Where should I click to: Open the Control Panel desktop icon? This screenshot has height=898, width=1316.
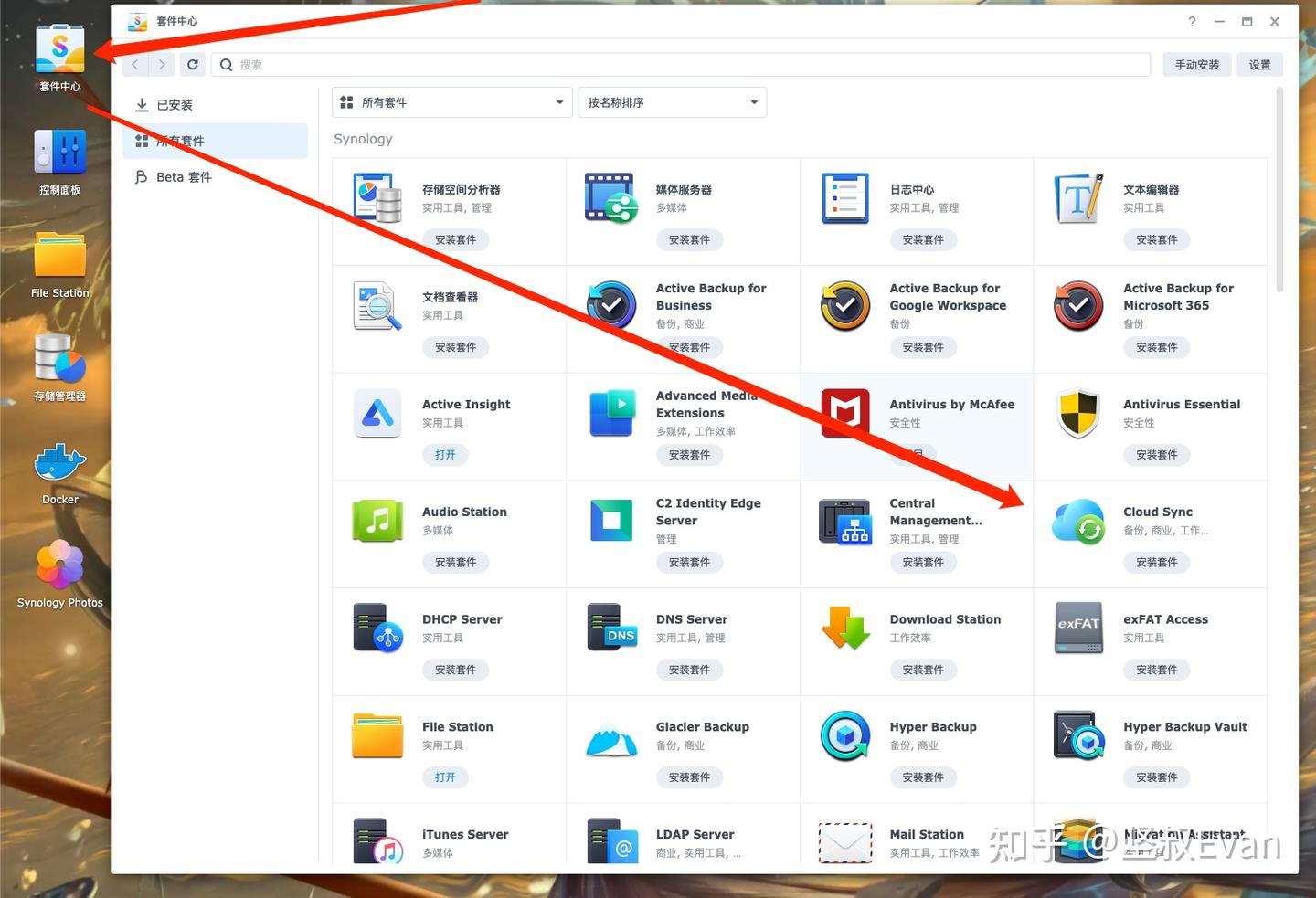point(60,152)
